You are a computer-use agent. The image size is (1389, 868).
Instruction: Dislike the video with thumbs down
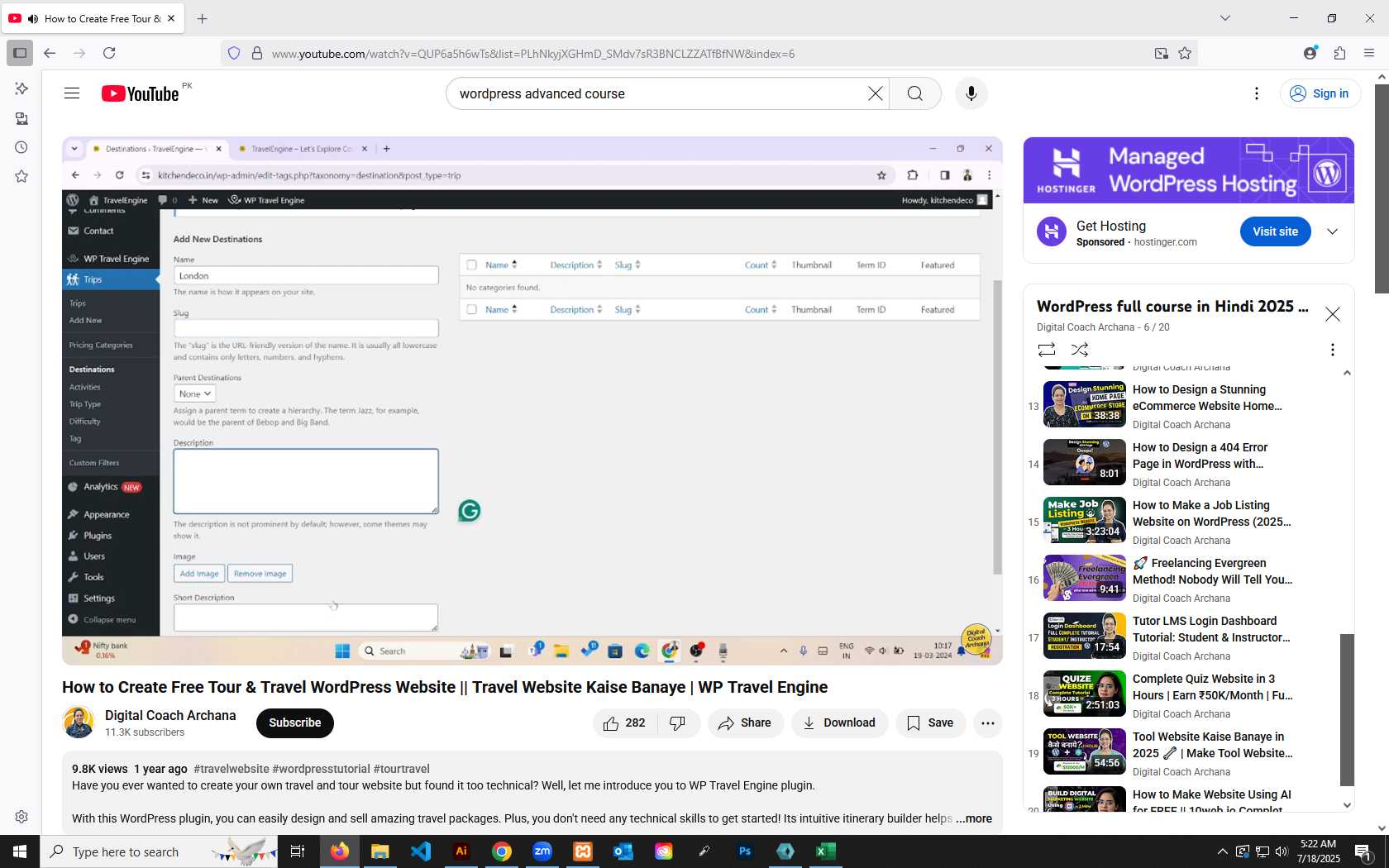click(x=678, y=723)
